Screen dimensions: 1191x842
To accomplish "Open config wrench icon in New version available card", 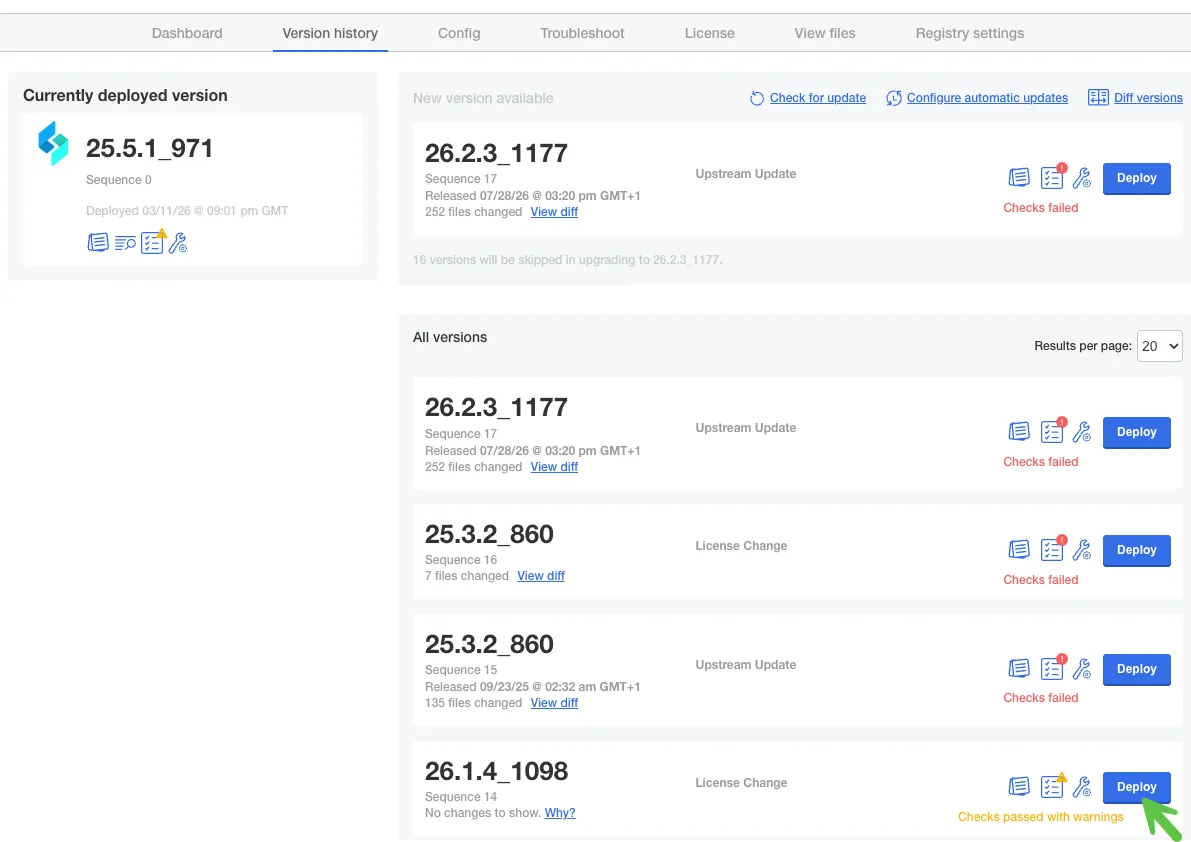I will coord(1082,178).
